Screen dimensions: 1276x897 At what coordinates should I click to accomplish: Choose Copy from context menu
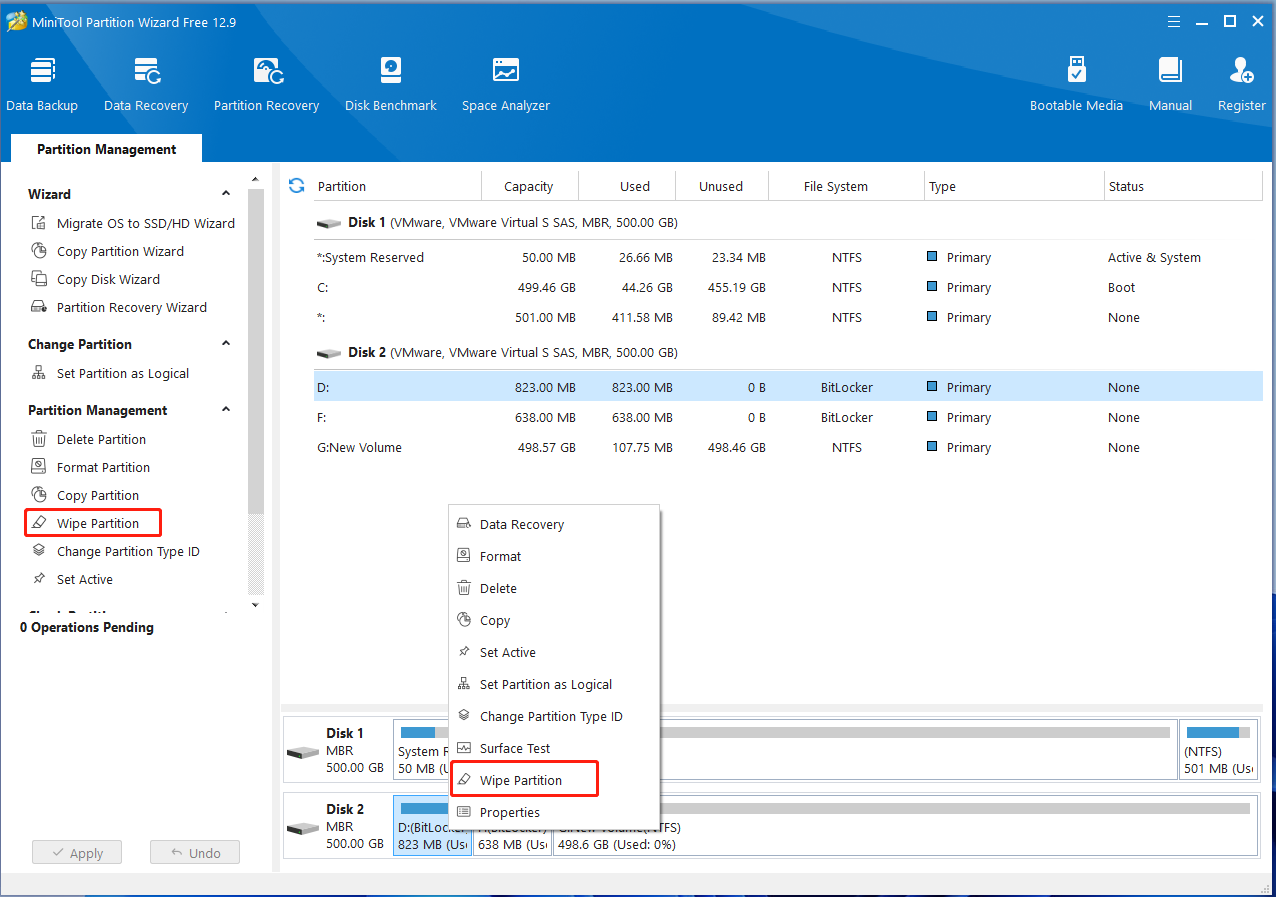point(554,620)
